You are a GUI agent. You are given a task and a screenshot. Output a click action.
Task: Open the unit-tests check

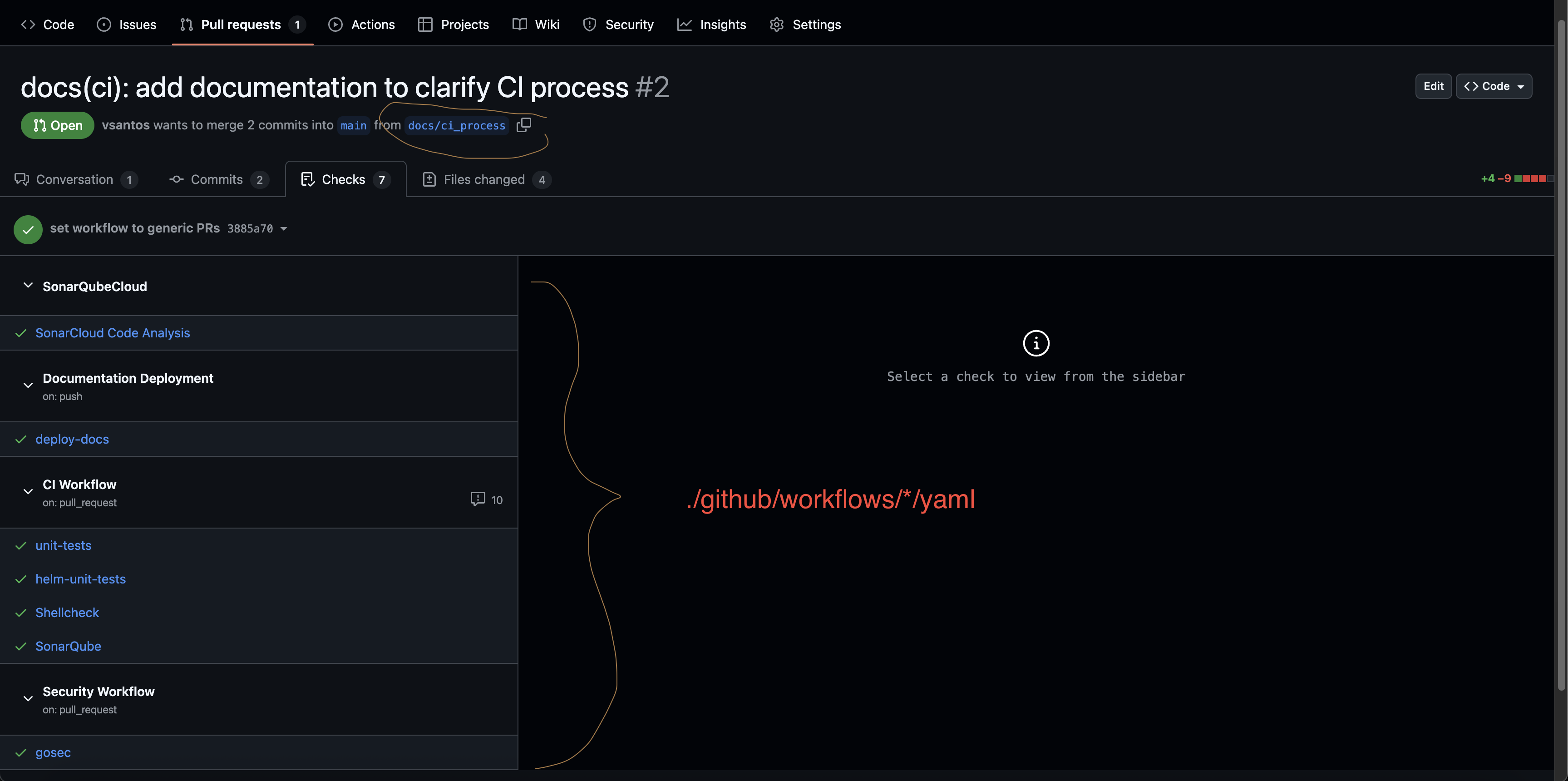tap(63, 545)
